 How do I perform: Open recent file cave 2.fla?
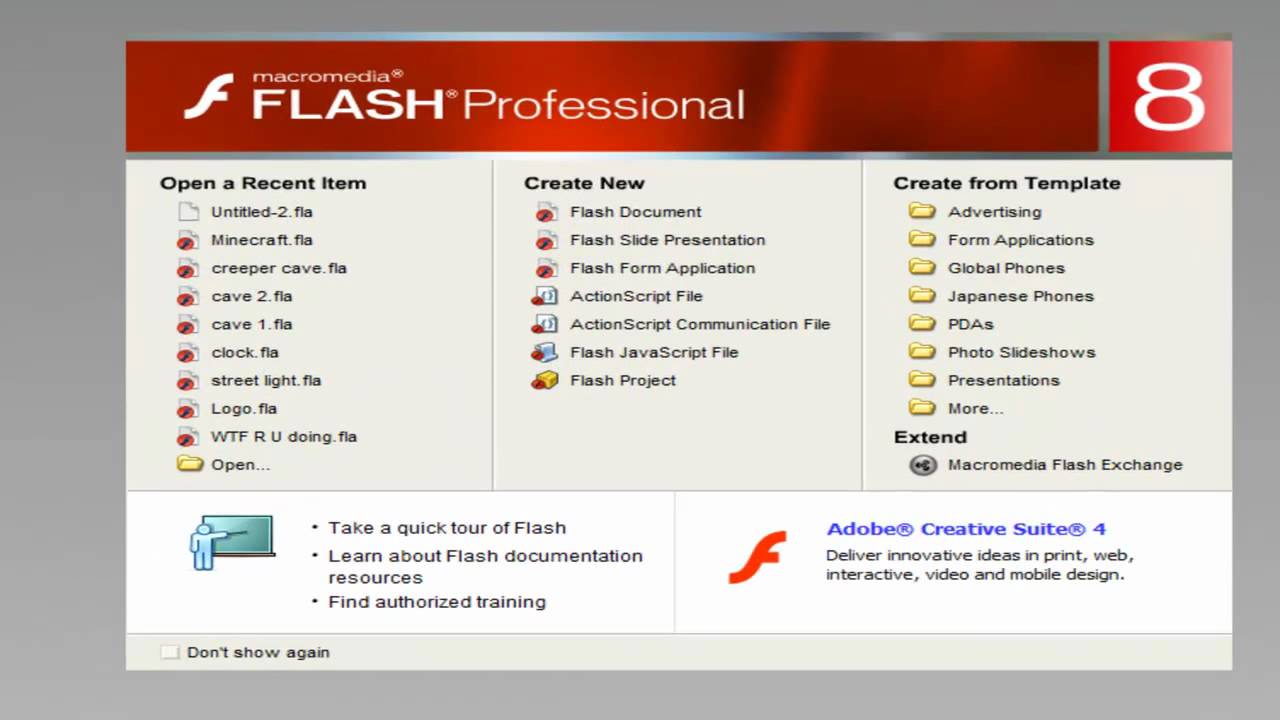[252, 296]
